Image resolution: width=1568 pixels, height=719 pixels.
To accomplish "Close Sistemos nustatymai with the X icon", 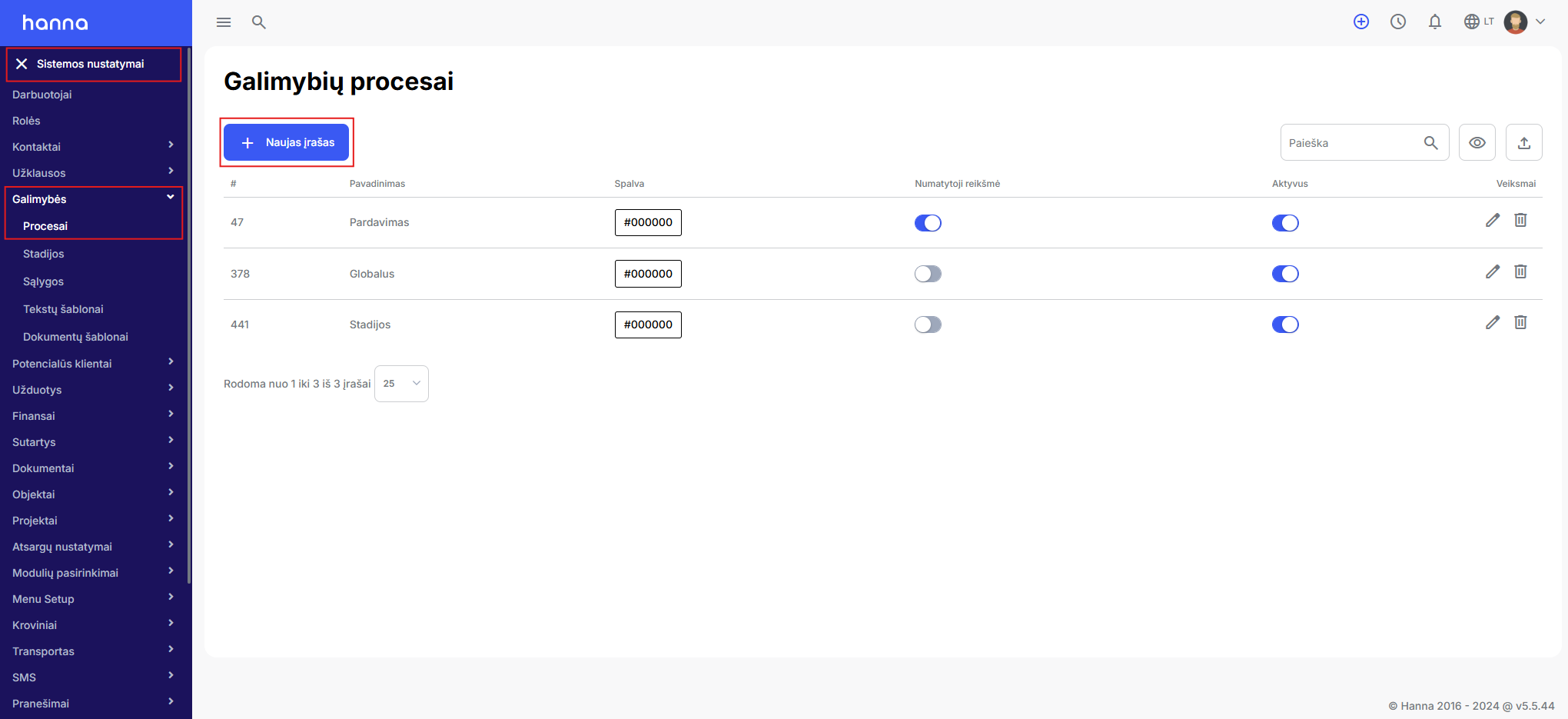I will coord(22,64).
